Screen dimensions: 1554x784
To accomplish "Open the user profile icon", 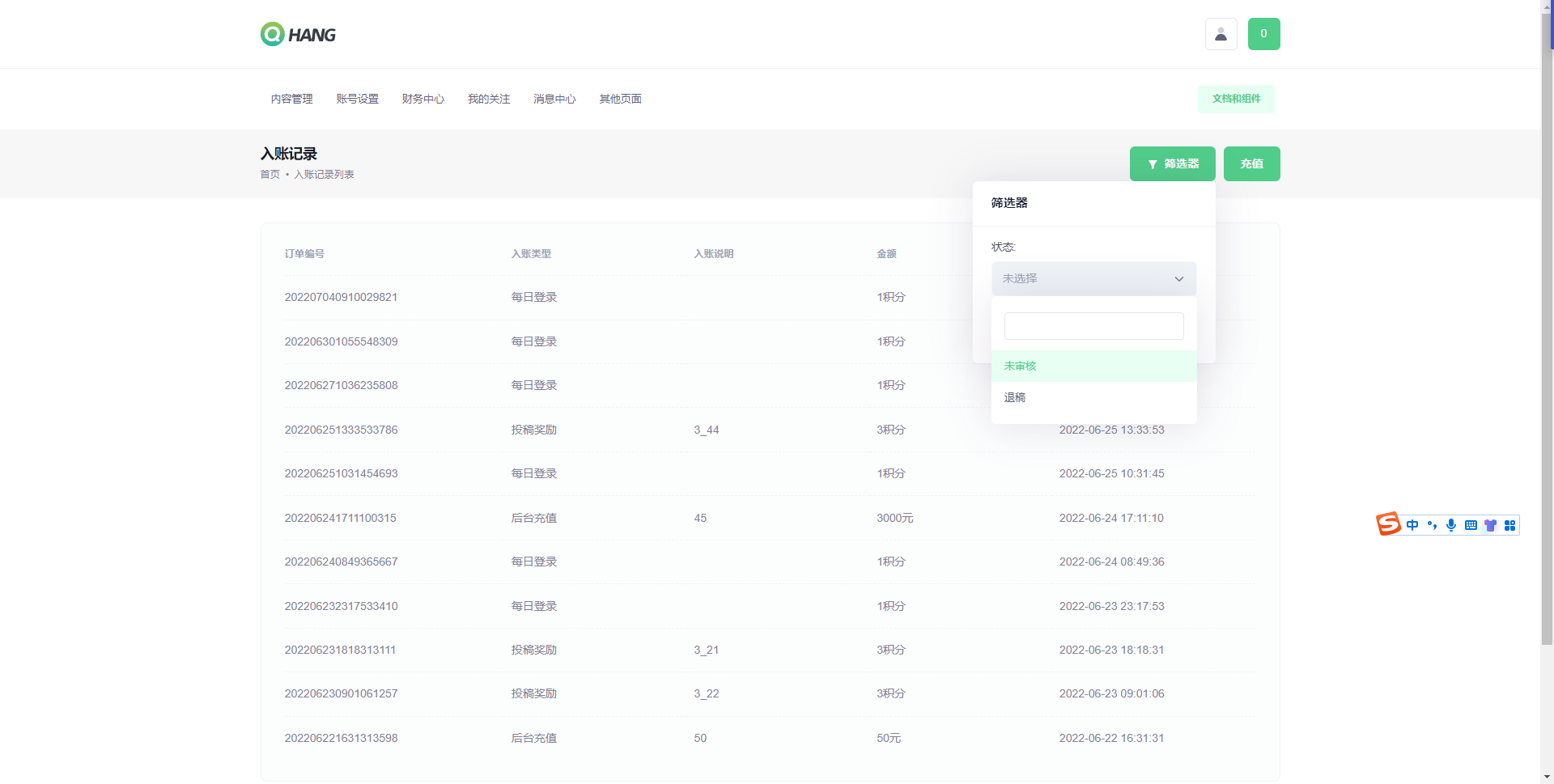I will (1221, 34).
